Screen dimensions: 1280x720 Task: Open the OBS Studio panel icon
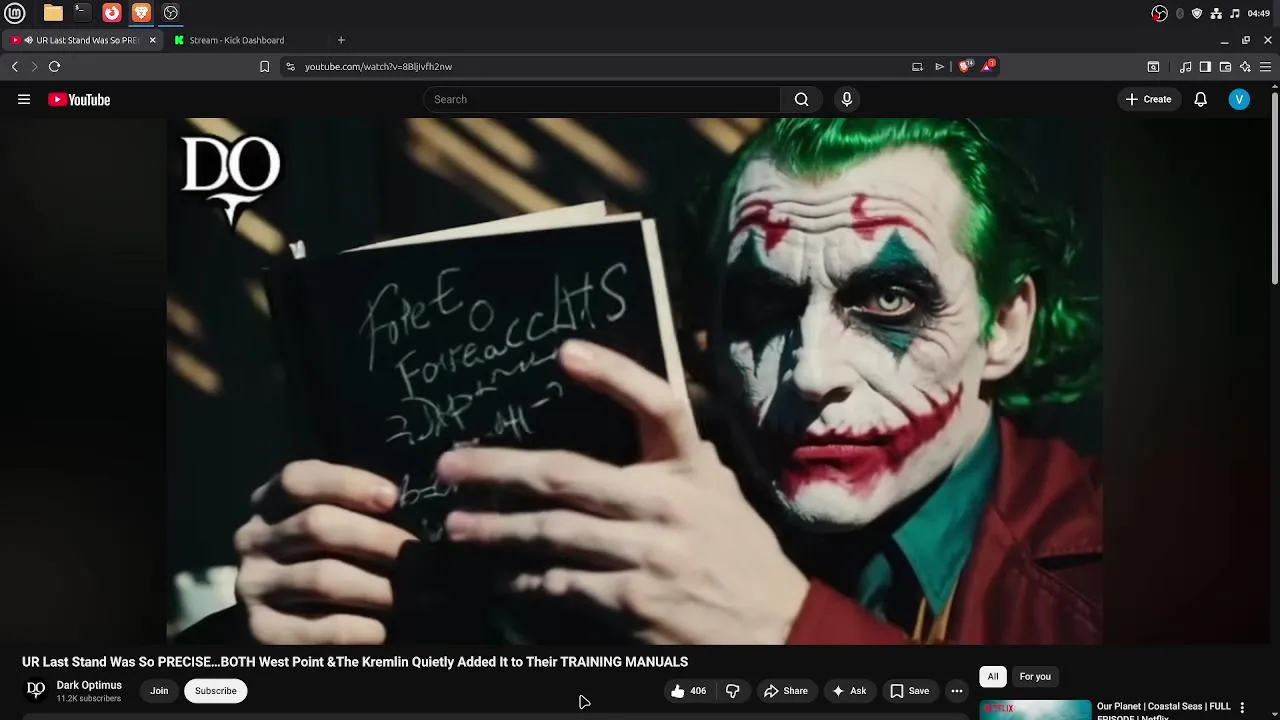[x=171, y=13]
